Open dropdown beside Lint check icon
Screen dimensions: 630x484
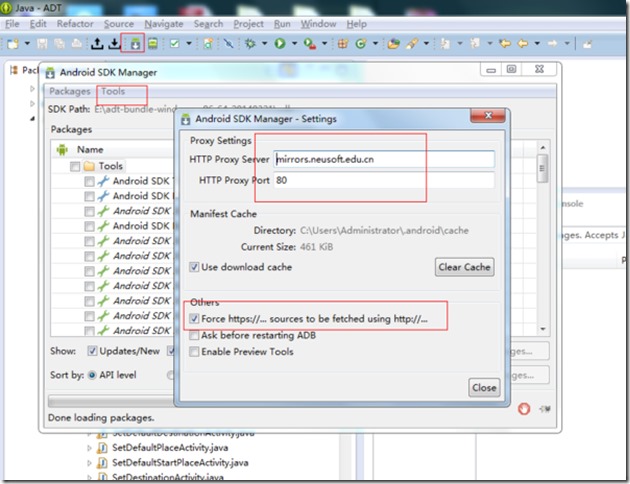coord(188,43)
